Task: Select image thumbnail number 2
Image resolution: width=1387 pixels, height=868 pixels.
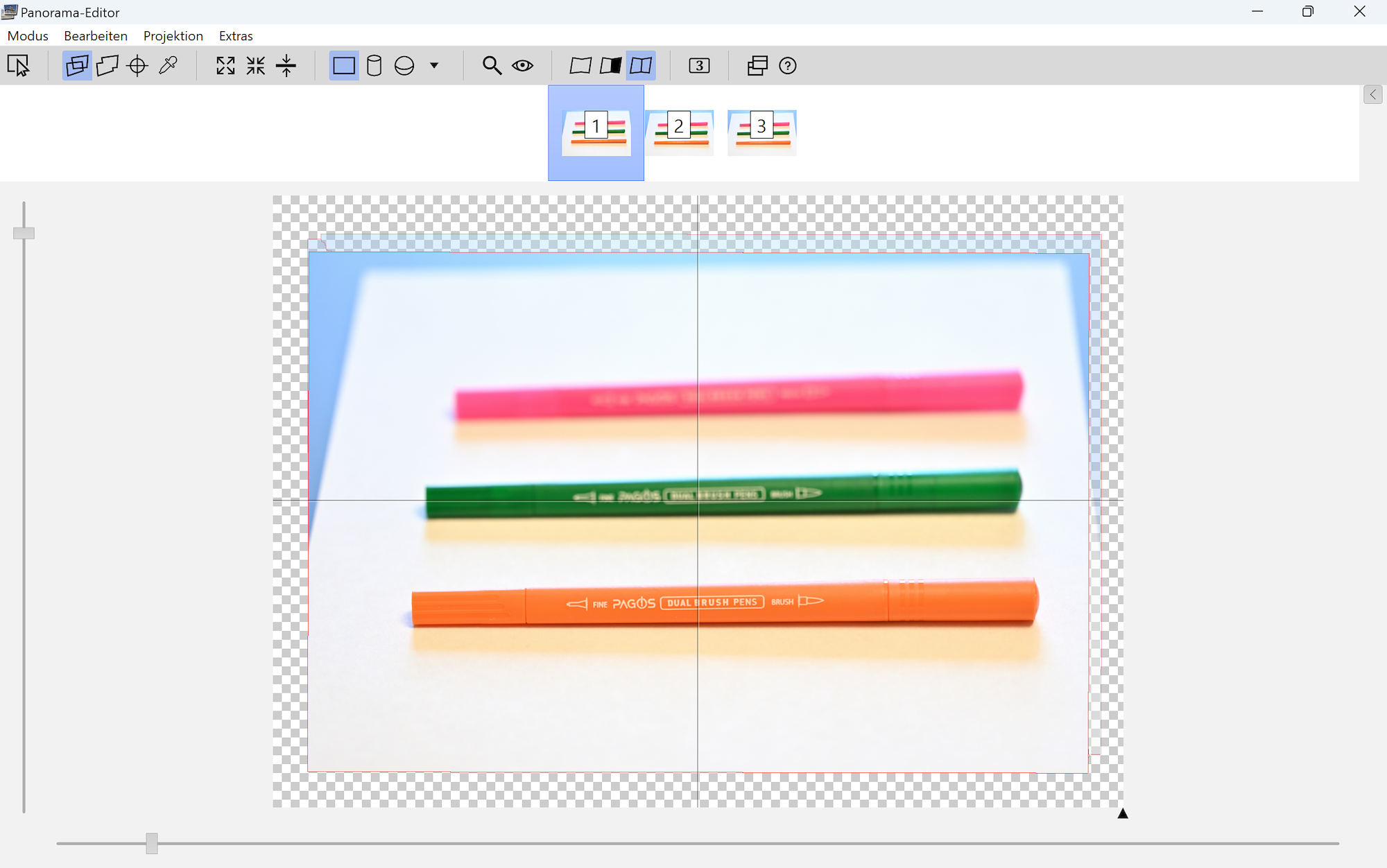Action: 679,132
